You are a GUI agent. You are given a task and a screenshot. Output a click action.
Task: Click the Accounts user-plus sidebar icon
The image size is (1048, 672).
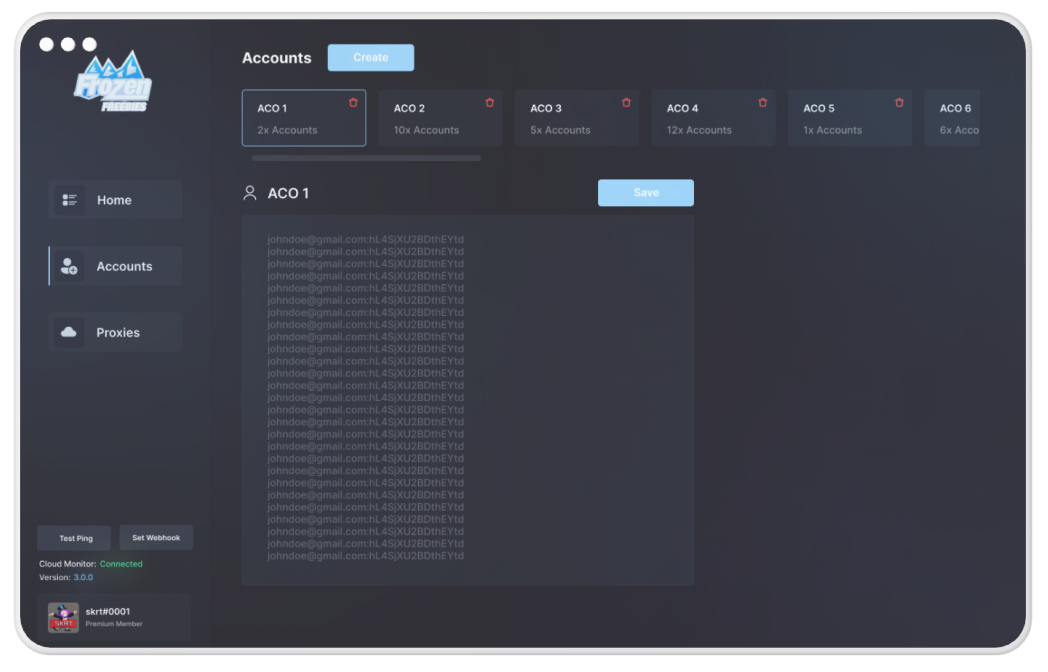[69, 266]
